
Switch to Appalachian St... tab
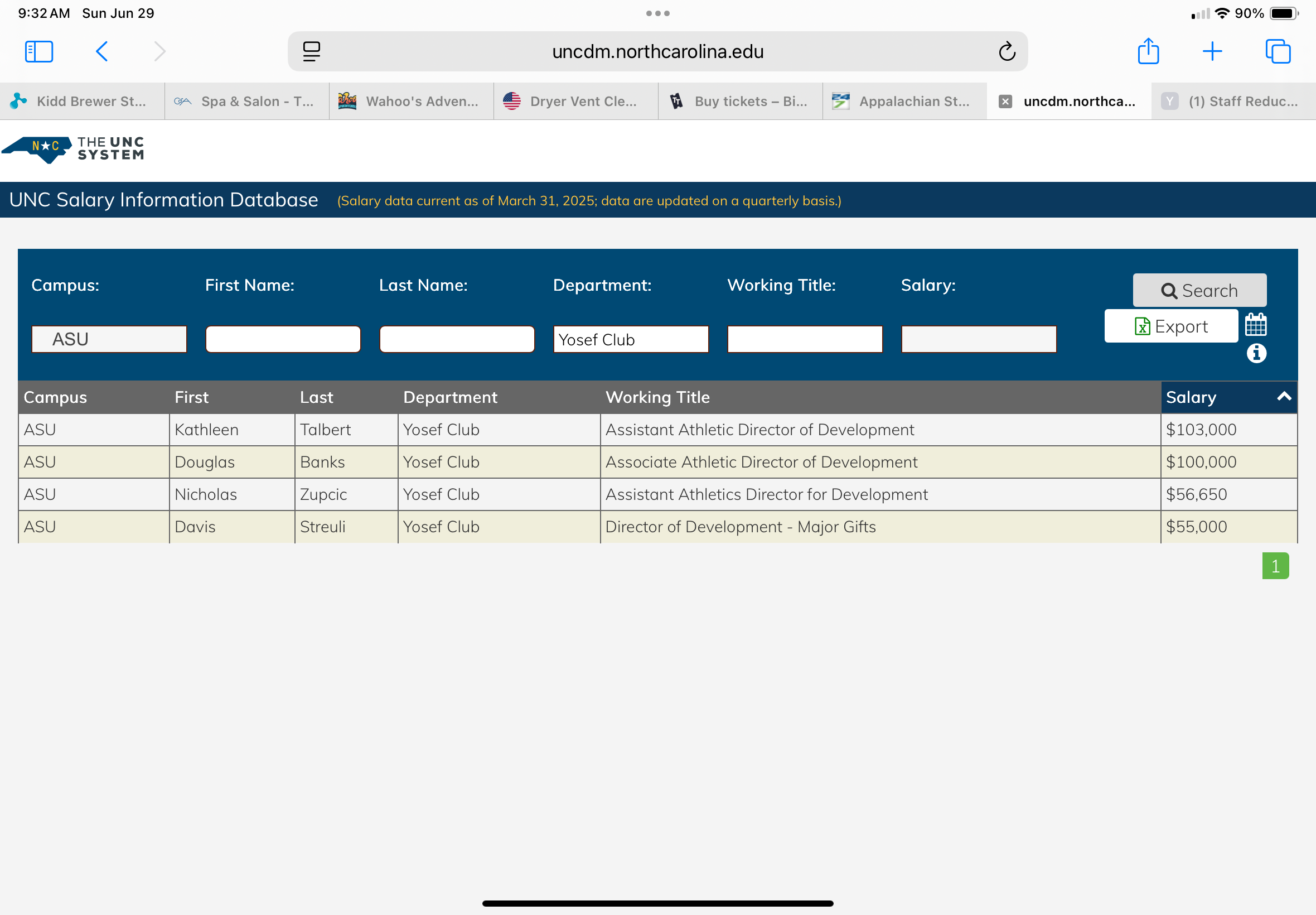[904, 102]
